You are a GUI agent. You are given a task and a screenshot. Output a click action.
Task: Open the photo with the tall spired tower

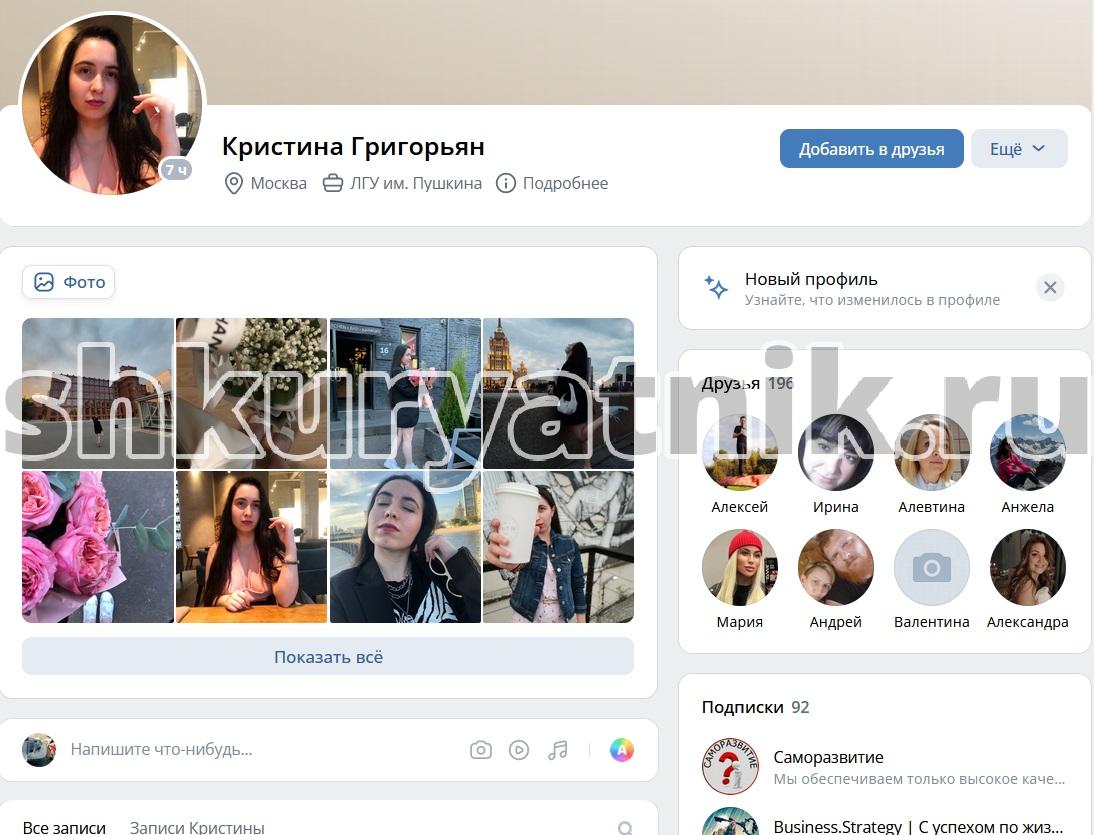(558, 393)
